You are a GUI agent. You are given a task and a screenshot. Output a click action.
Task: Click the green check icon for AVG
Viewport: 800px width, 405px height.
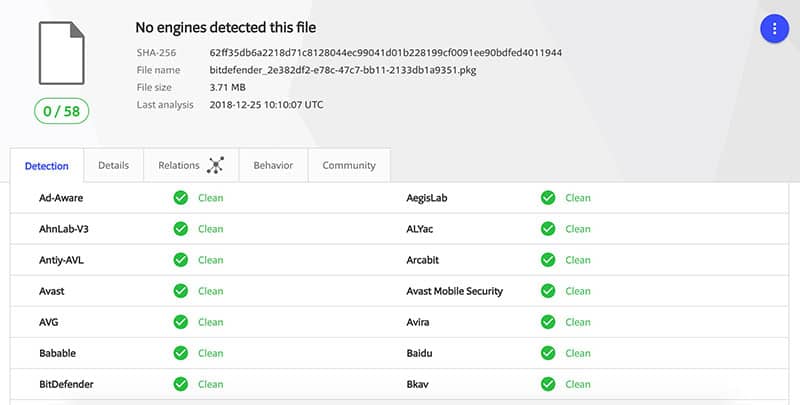click(x=181, y=322)
